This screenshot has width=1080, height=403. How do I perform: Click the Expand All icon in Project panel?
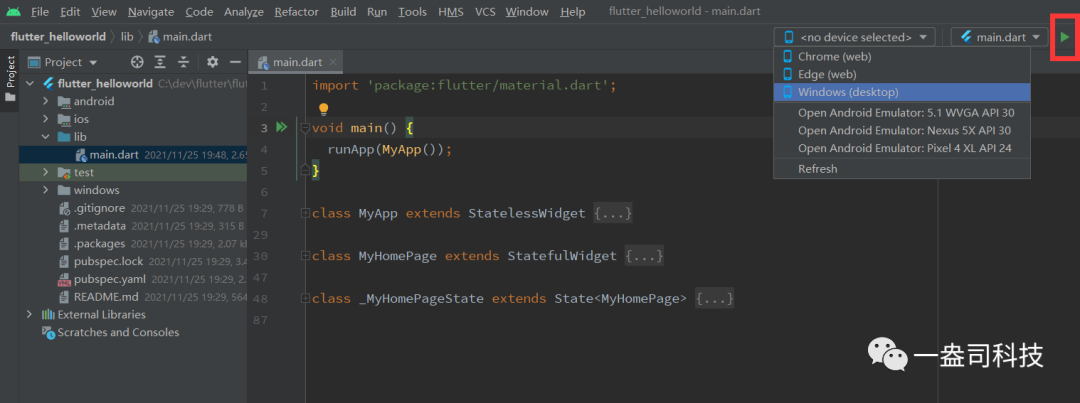pos(160,62)
